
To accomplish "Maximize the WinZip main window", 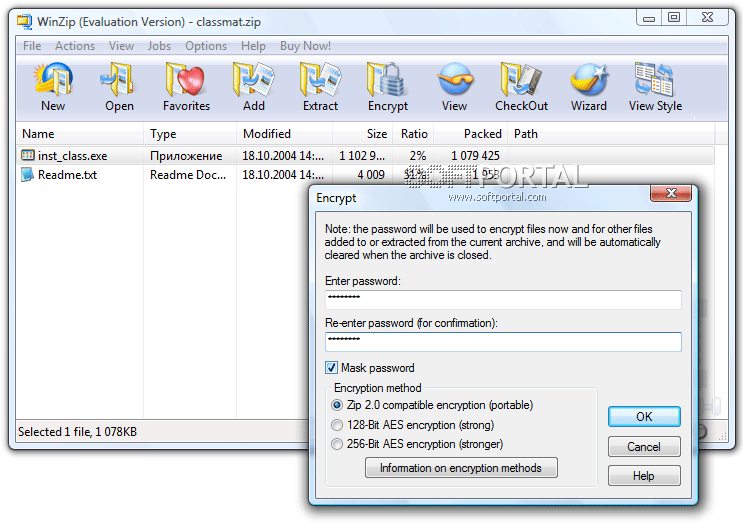I will (x=673, y=18).
